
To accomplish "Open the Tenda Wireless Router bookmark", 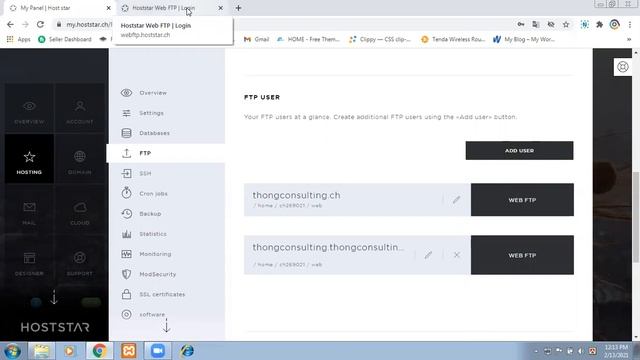I will pyautogui.click(x=453, y=39).
